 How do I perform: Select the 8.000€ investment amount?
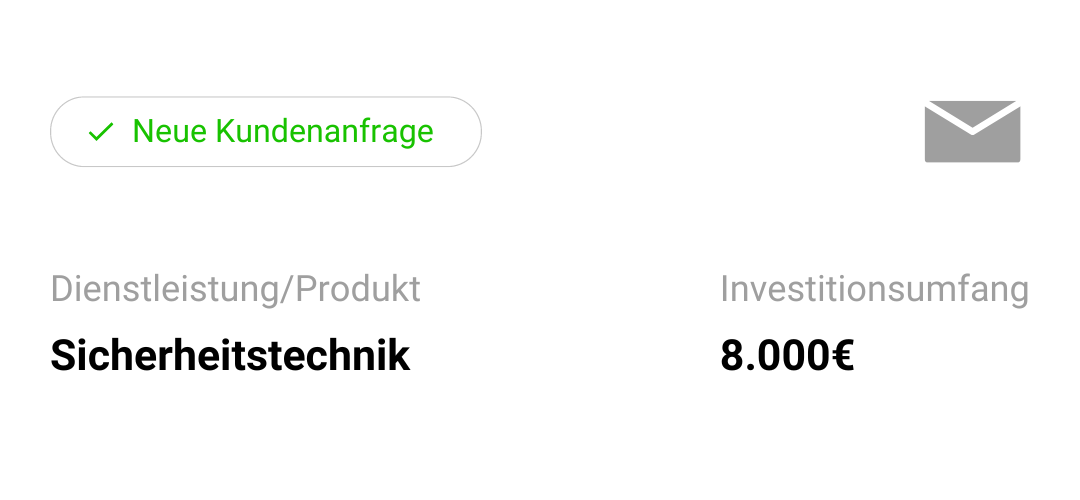point(787,356)
